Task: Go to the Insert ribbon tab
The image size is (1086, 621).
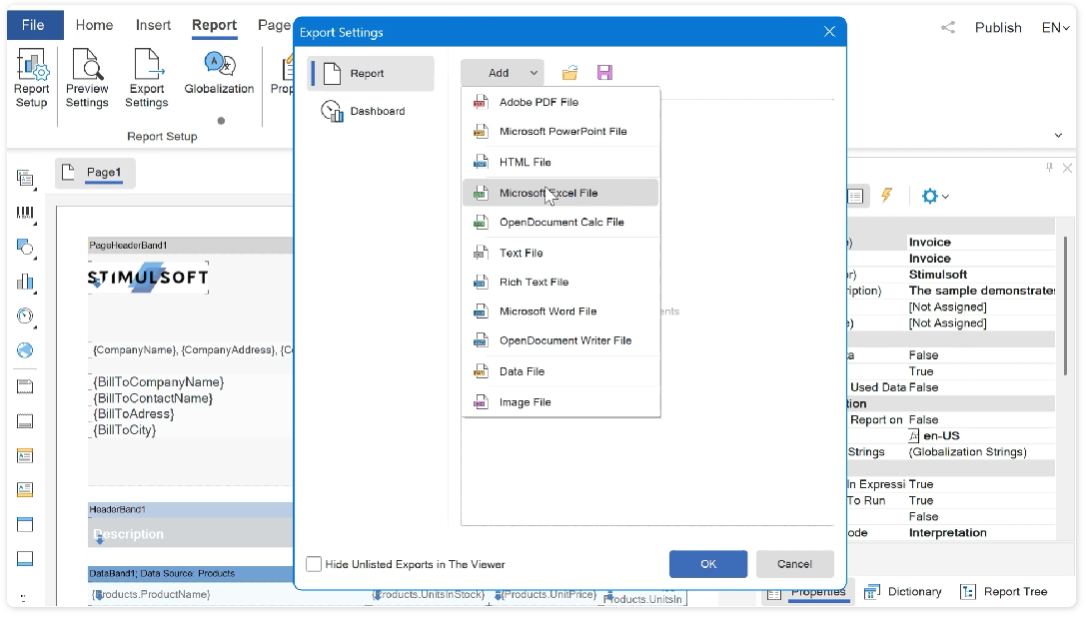Action: tap(153, 25)
